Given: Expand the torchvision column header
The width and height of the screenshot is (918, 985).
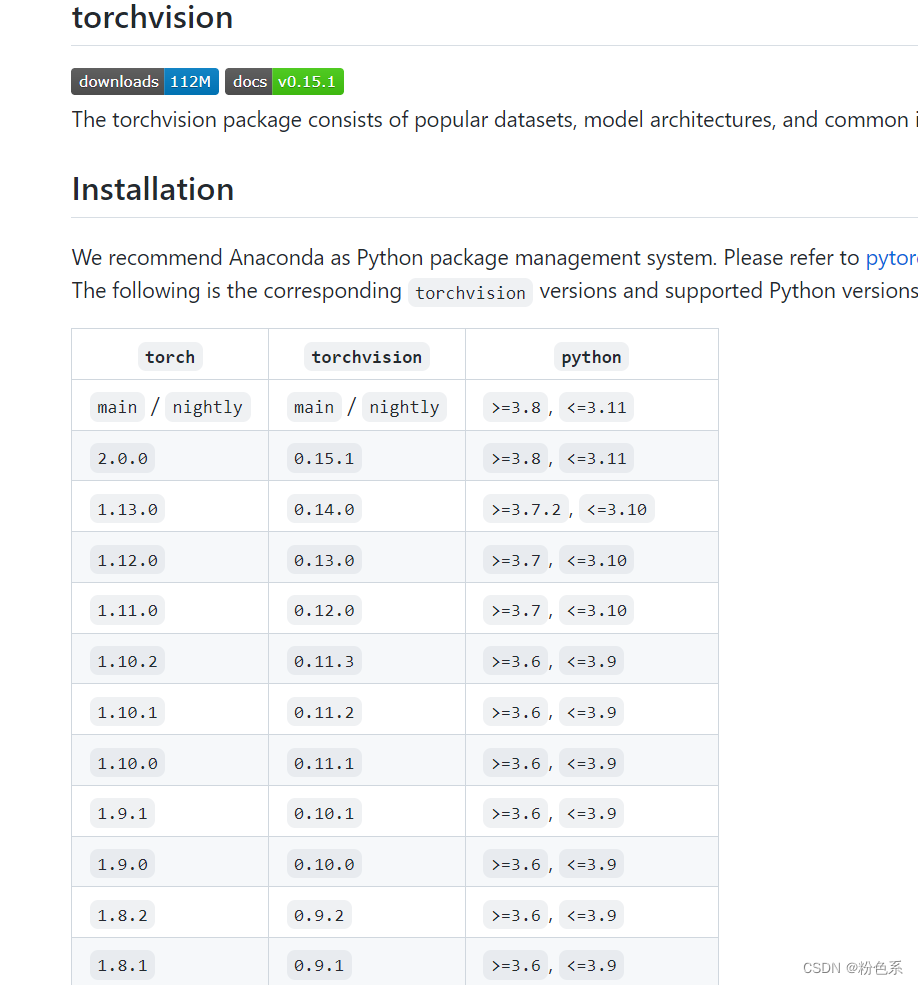Looking at the screenshot, I should (366, 356).
